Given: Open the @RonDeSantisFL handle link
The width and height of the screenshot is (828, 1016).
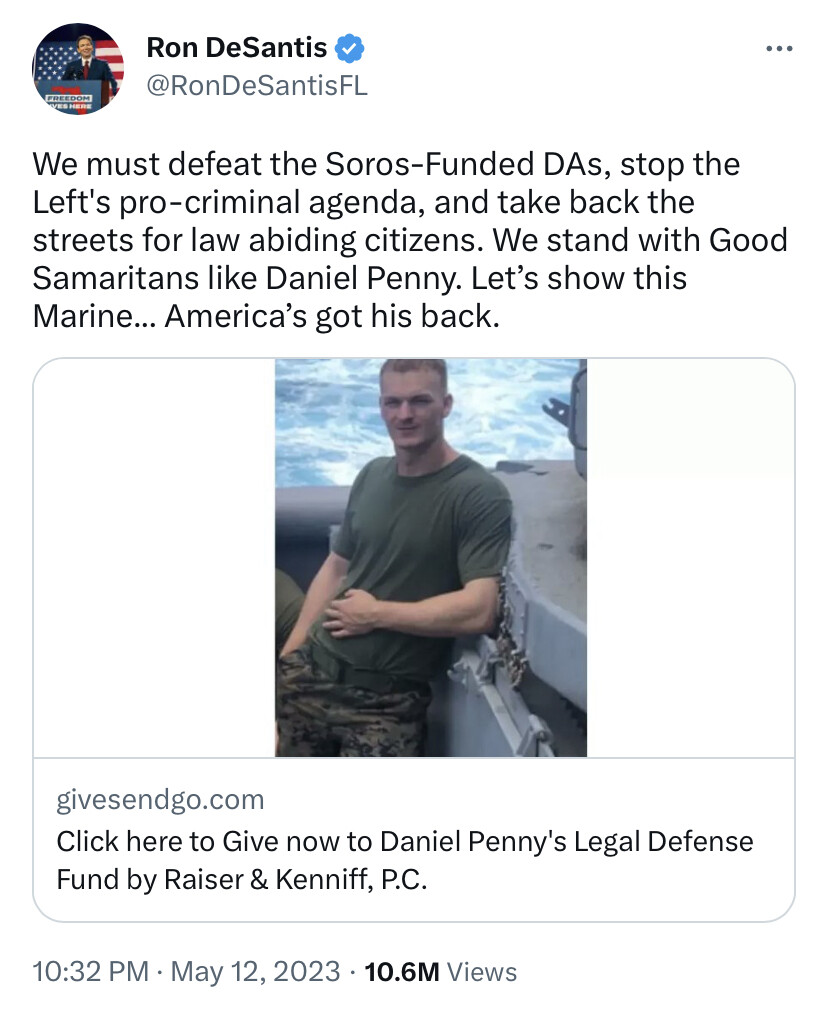Looking at the screenshot, I should coord(257,86).
